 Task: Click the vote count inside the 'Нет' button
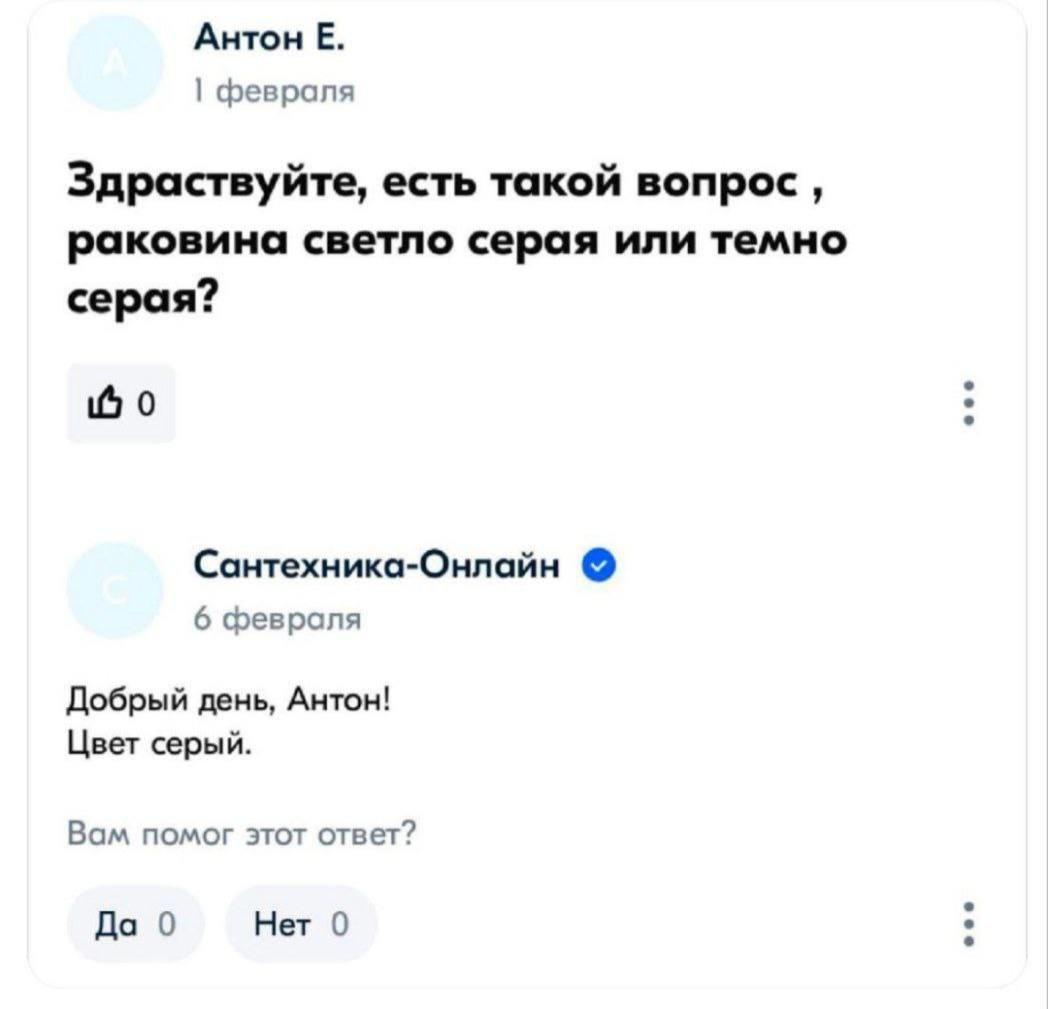339,926
